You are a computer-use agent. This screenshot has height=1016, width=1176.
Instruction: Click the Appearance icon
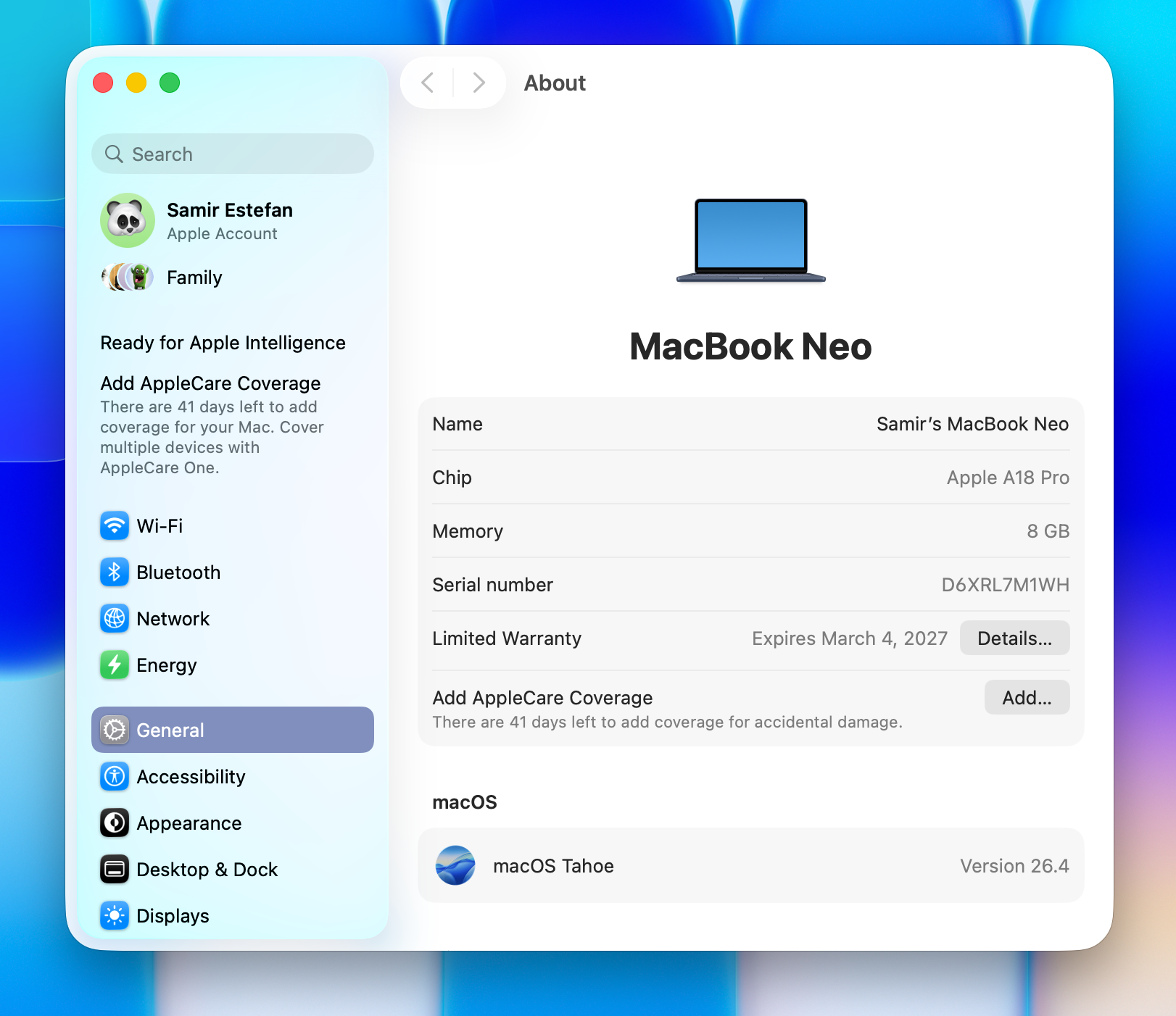115,823
